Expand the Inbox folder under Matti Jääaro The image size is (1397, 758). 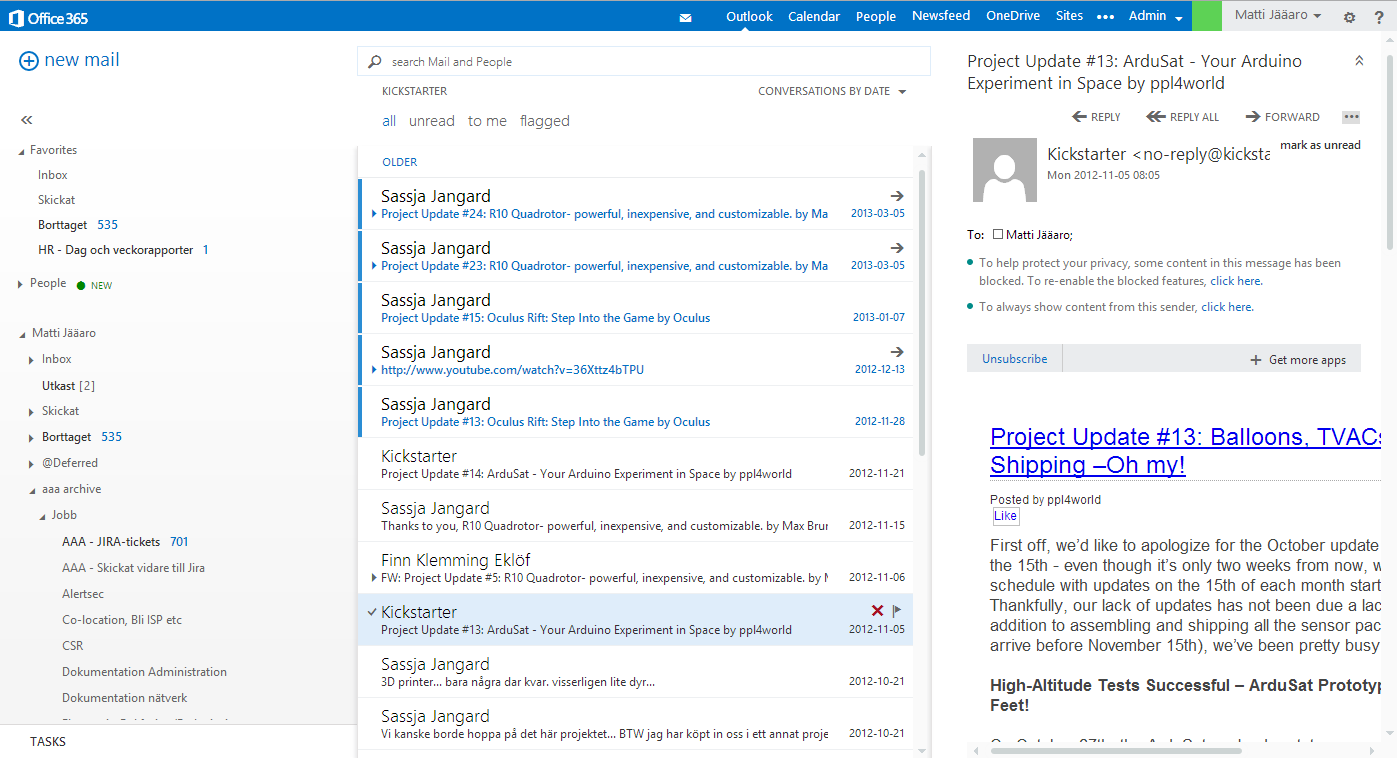click(x=32, y=359)
